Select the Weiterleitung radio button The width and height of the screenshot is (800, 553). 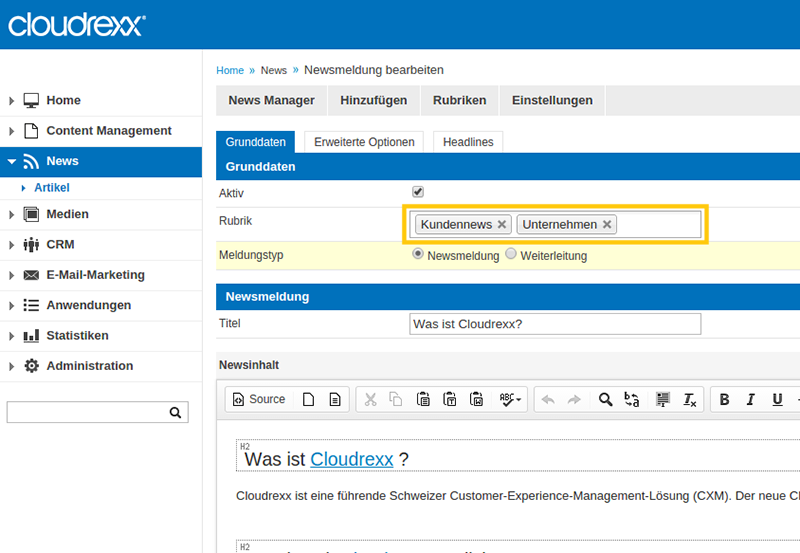point(511,254)
